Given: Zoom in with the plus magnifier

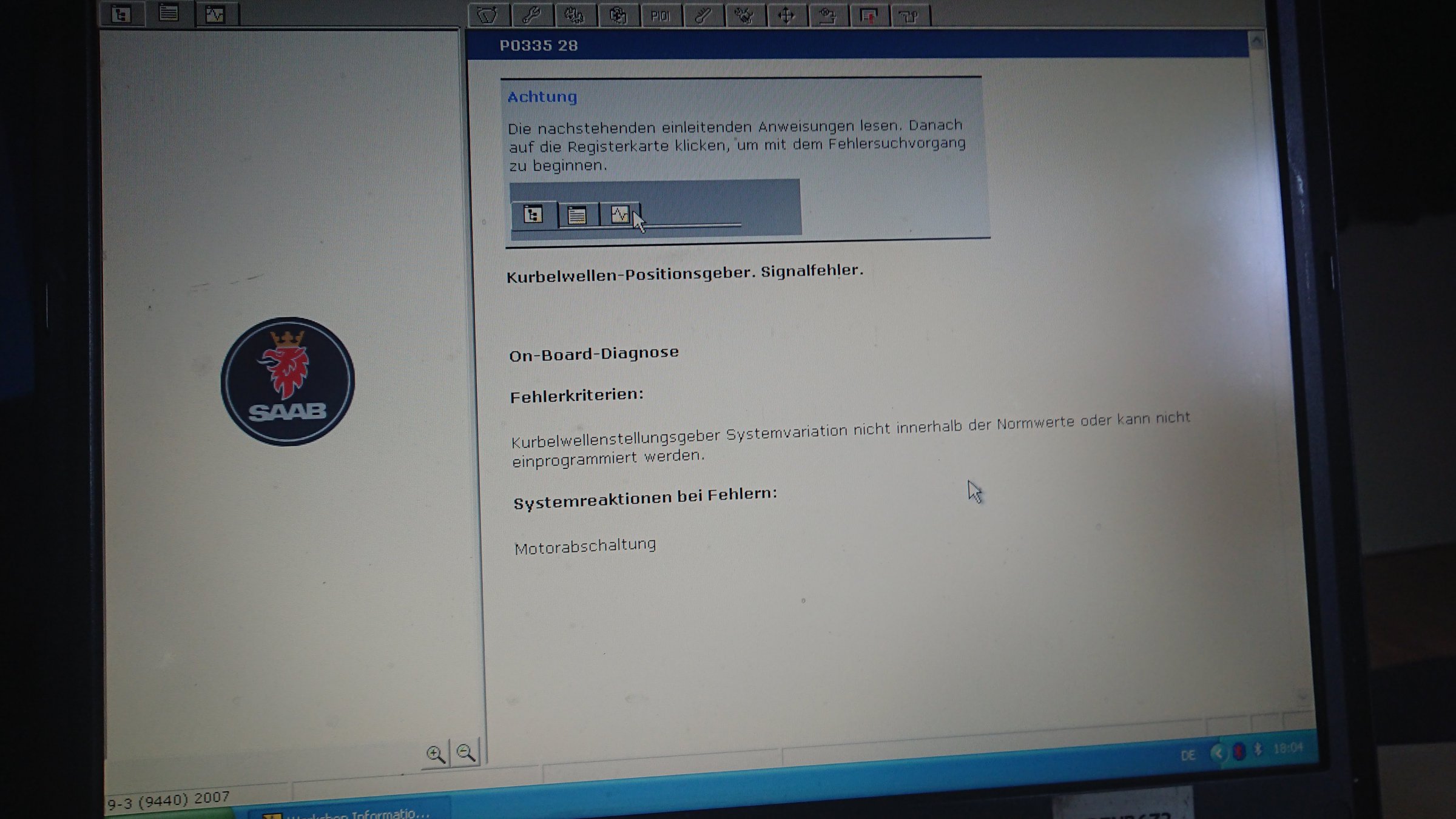Looking at the screenshot, I should [436, 753].
